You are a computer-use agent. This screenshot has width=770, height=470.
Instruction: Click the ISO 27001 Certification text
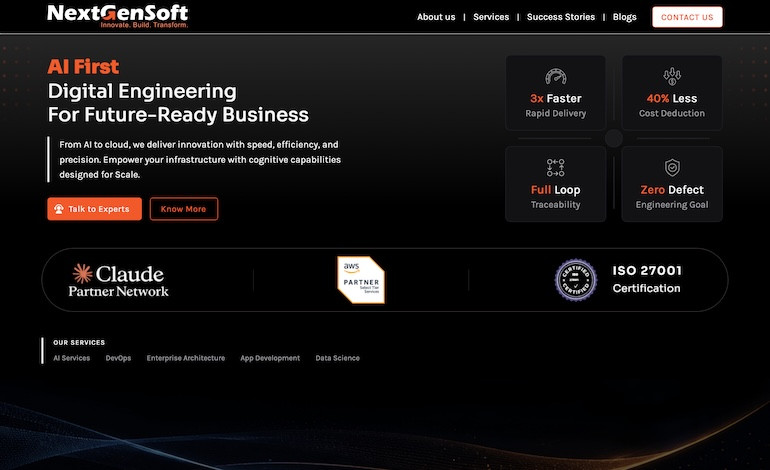[x=647, y=279]
